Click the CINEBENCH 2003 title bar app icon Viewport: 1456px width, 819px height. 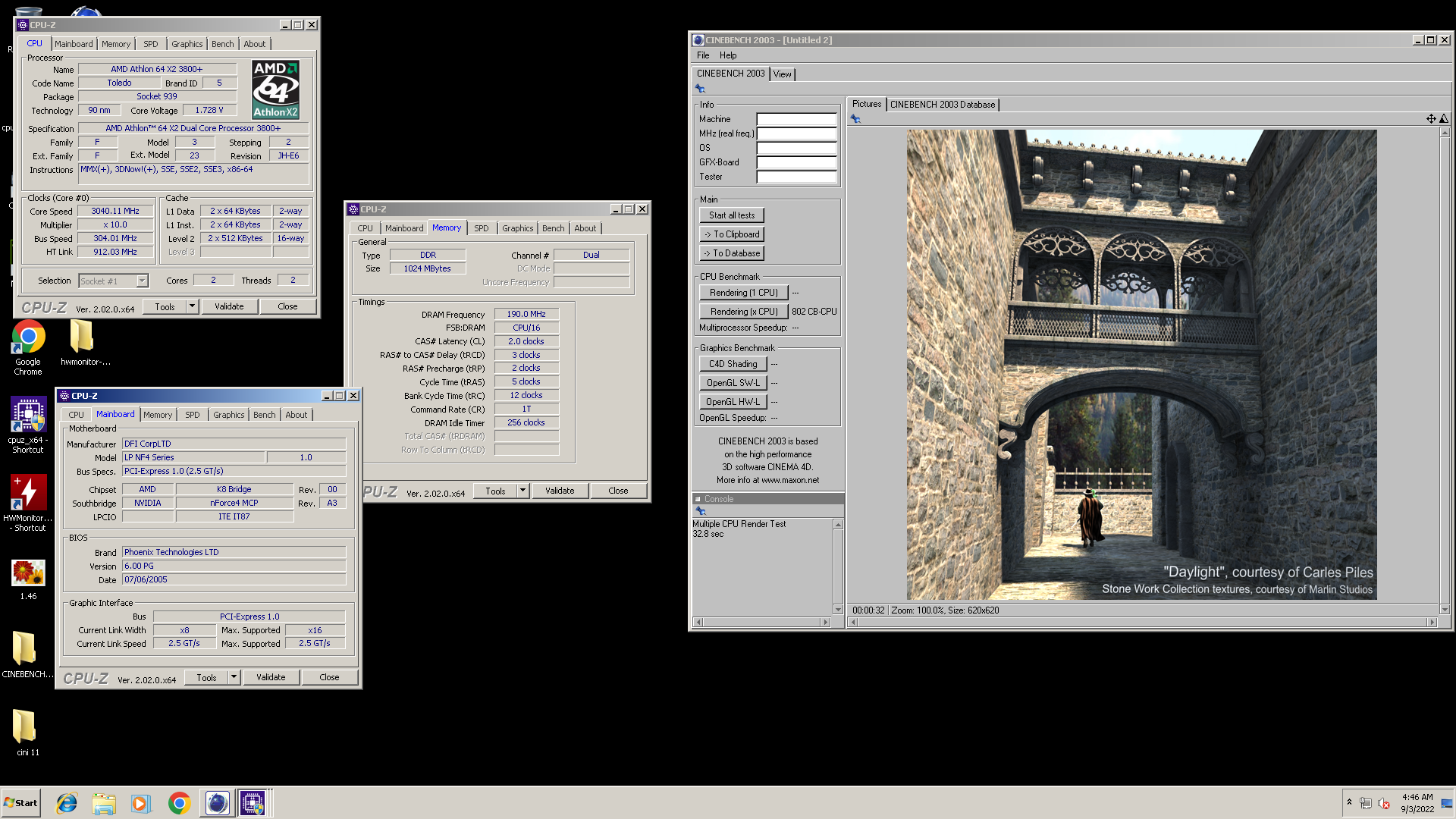(698, 40)
